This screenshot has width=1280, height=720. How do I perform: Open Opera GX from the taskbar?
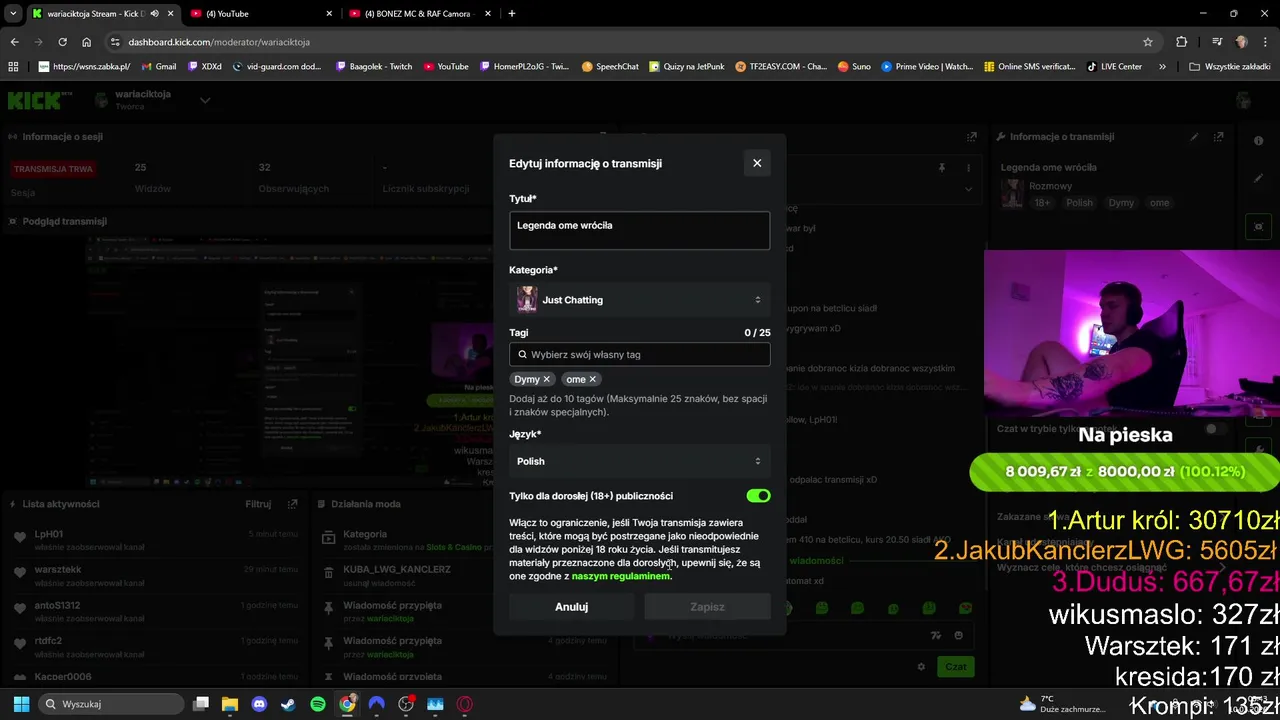[464, 704]
